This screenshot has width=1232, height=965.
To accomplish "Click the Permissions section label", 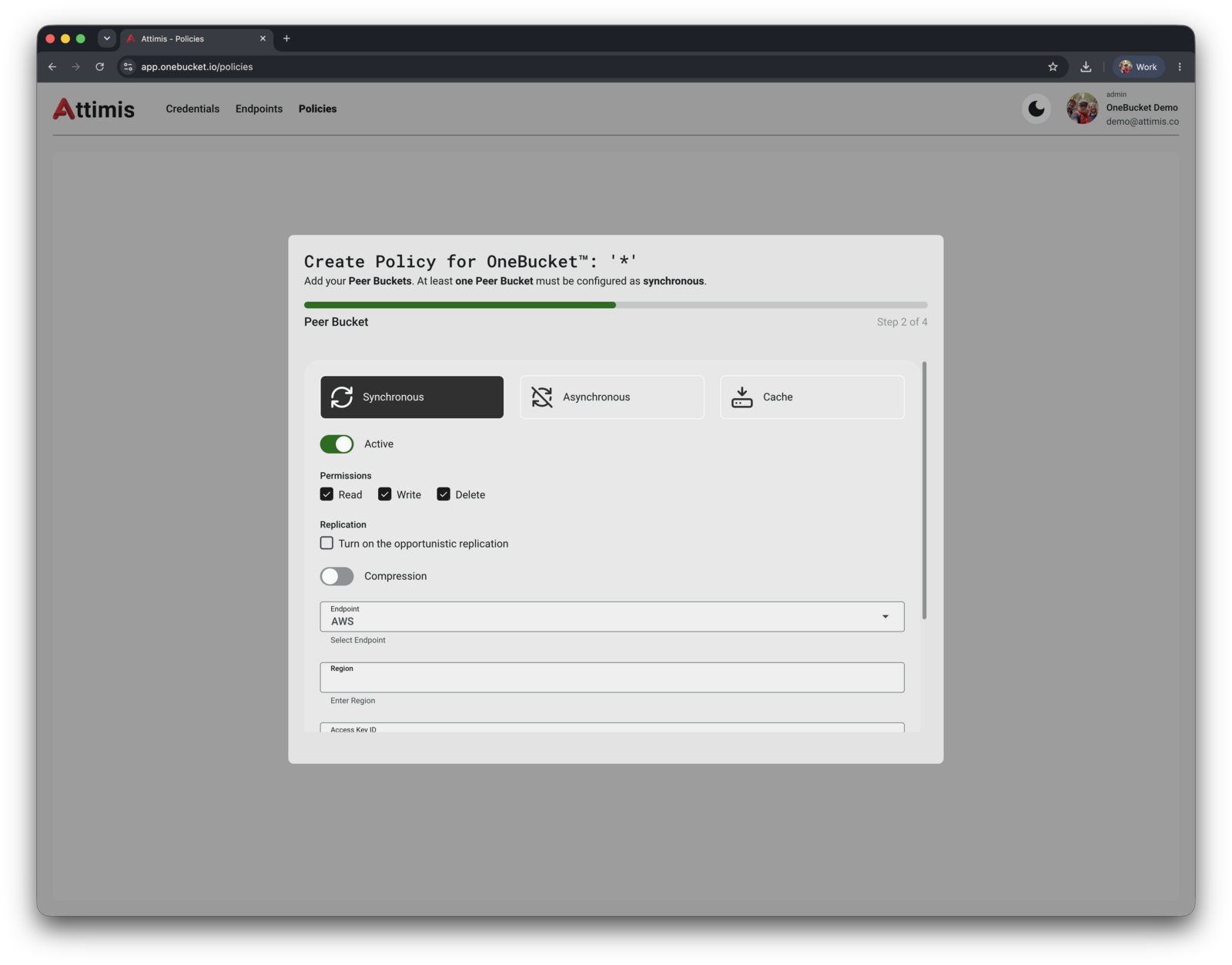I will coord(346,476).
